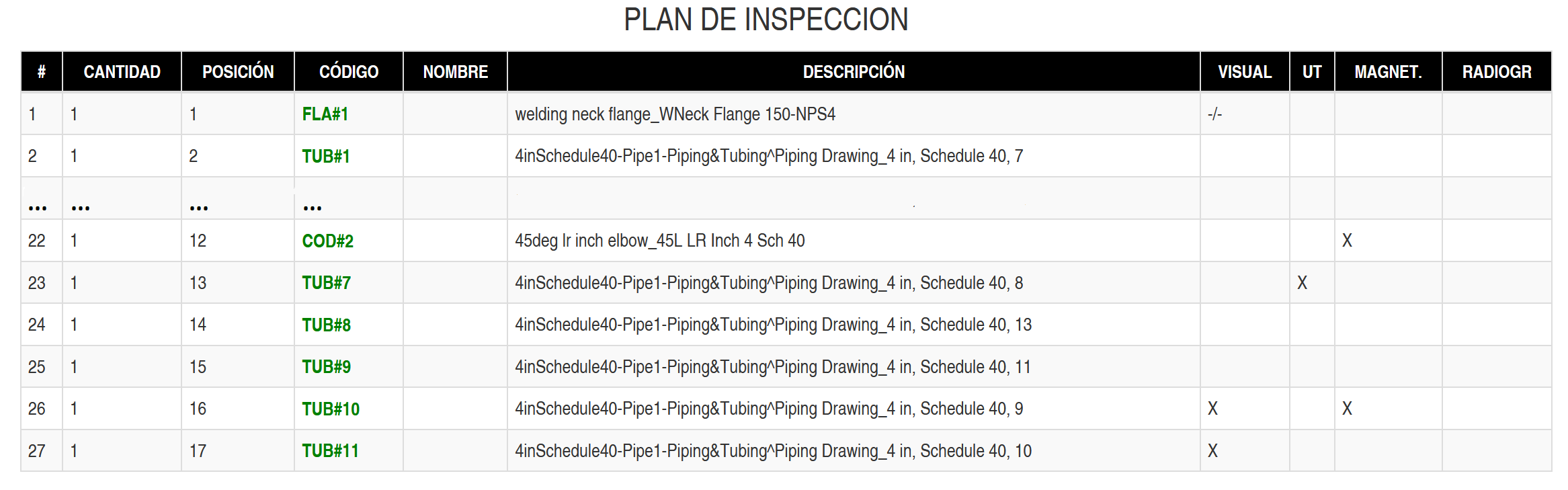The height and width of the screenshot is (490, 1568).
Task: Toggle the MAGNET. mark for COD#2
Action: (1347, 241)
